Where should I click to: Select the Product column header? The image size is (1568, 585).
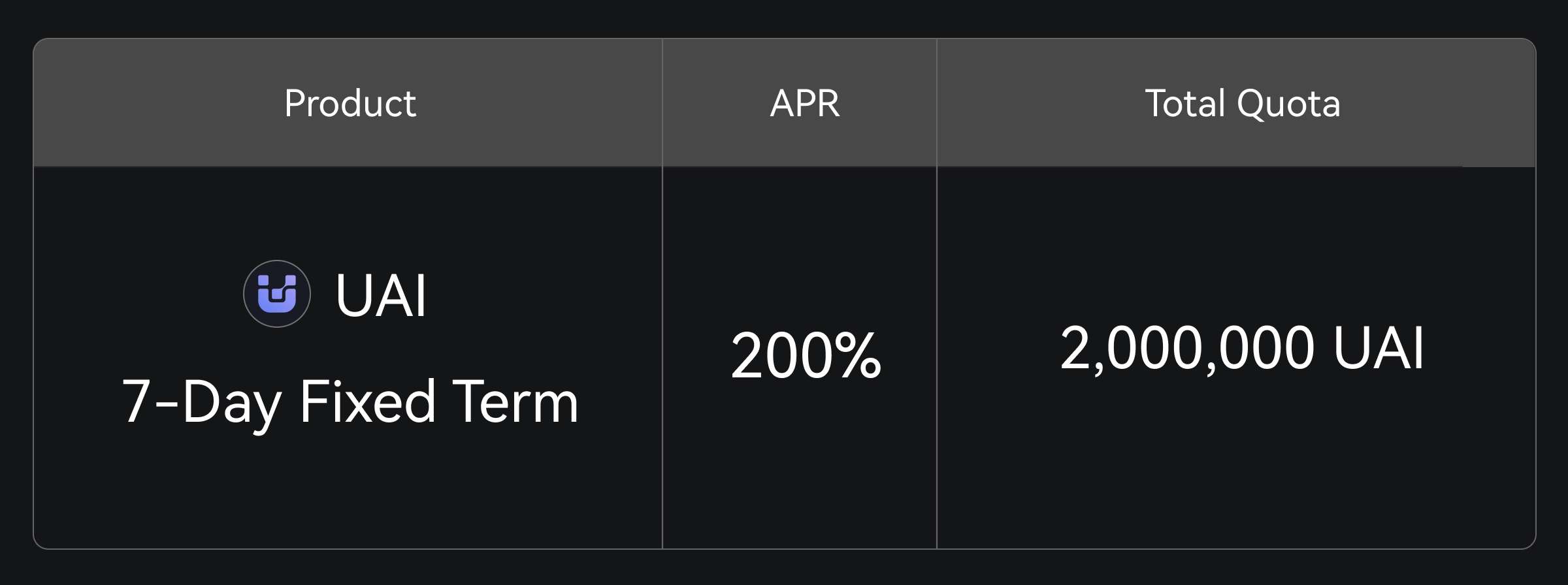coord(350,103)
